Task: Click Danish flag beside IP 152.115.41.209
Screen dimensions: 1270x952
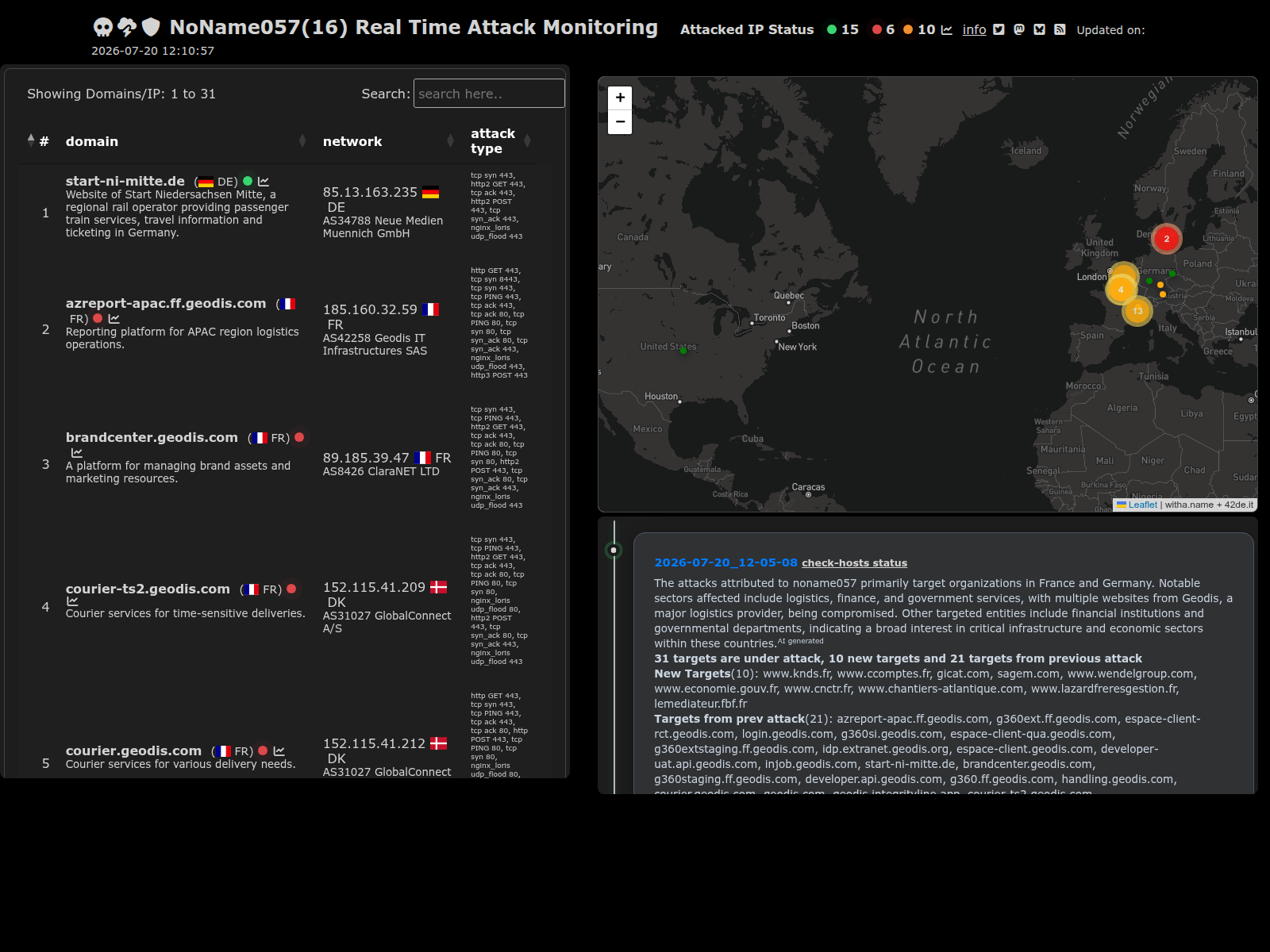Action: point(439,587)
